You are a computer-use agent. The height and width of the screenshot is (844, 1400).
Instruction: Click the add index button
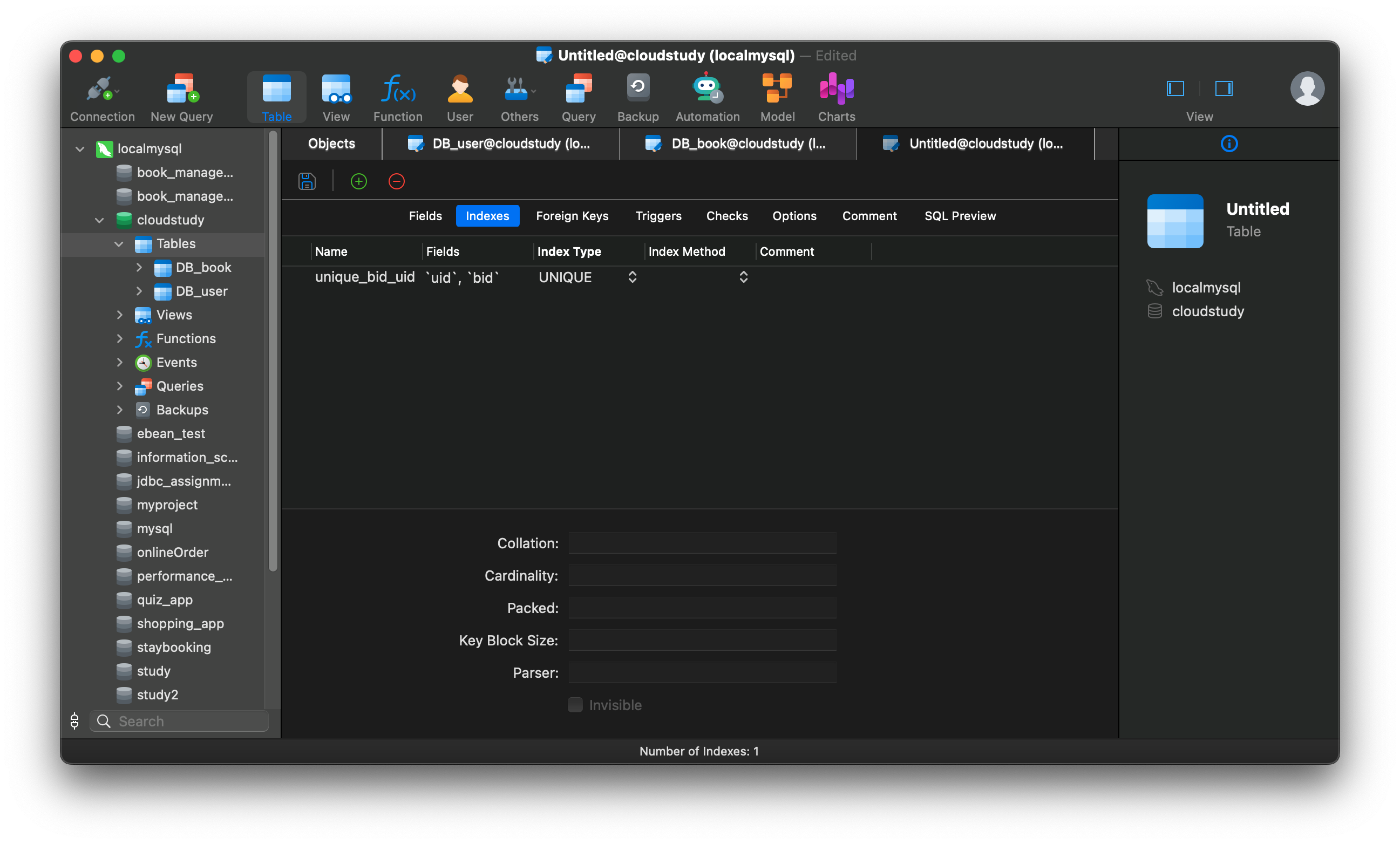point(358,181)
